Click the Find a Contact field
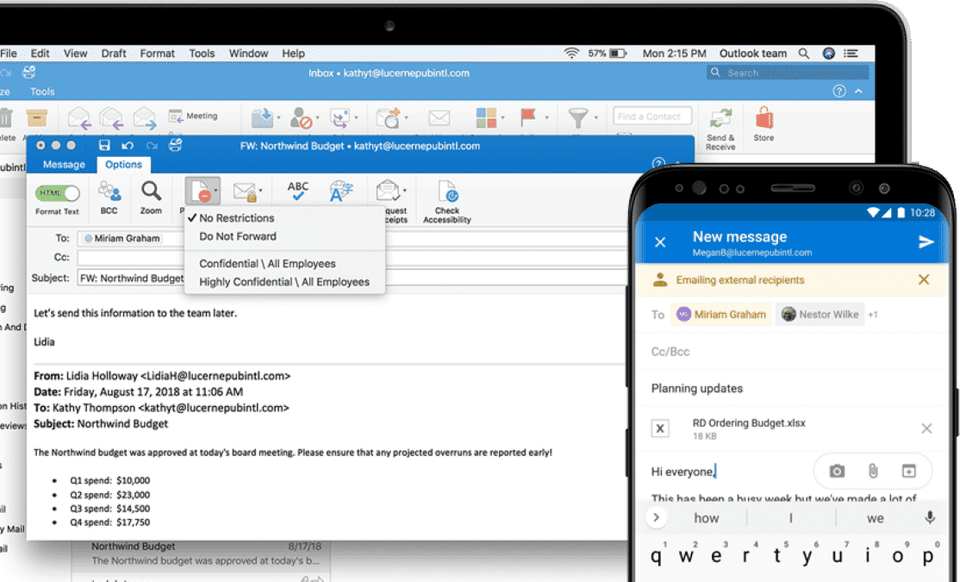This screenshot has height=582, width=960. pos(652,116)
